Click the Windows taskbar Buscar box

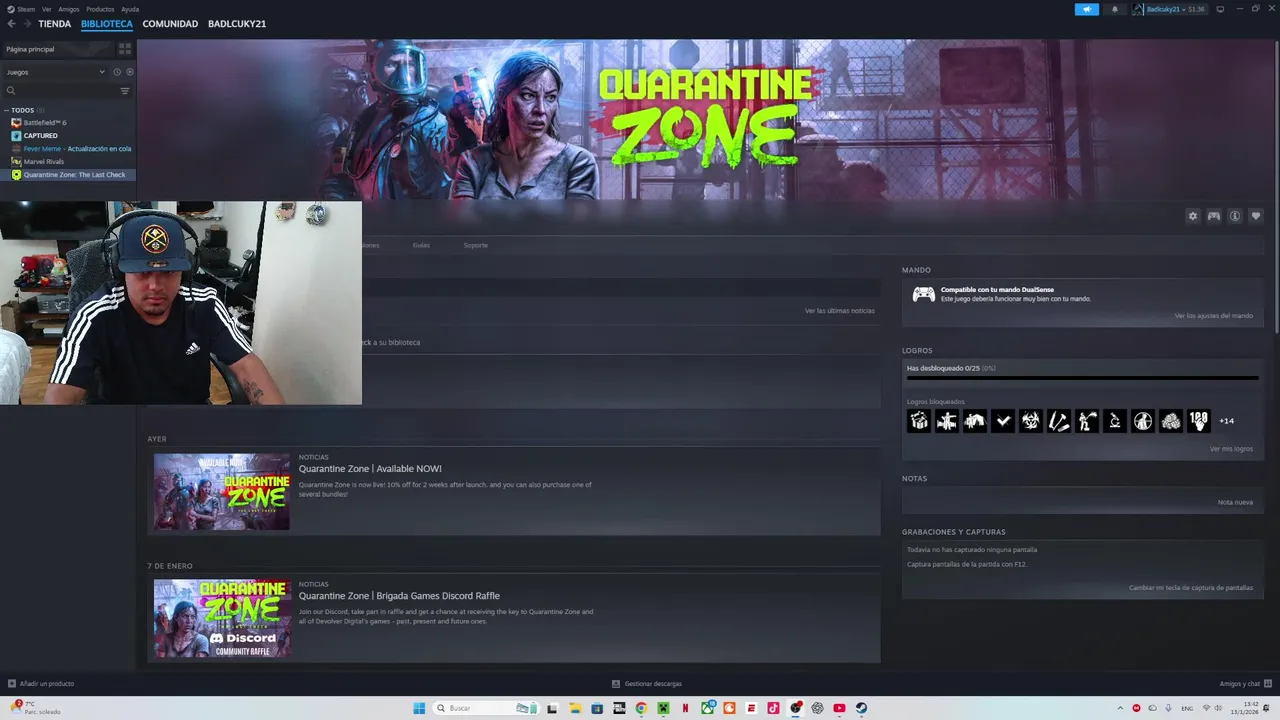coord(484,708)
